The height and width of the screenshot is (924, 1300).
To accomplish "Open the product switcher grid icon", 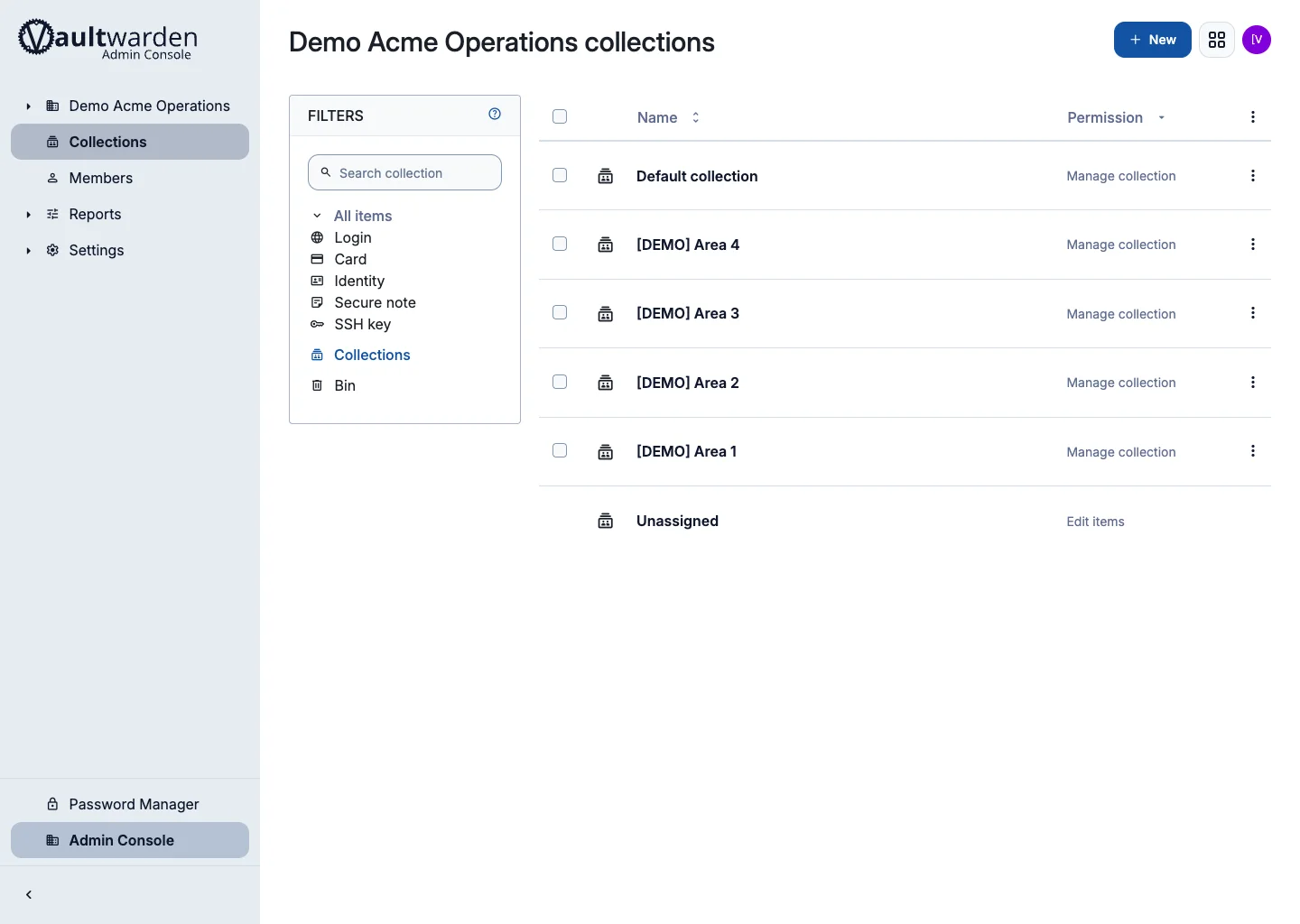I will tap(1217, 40).
